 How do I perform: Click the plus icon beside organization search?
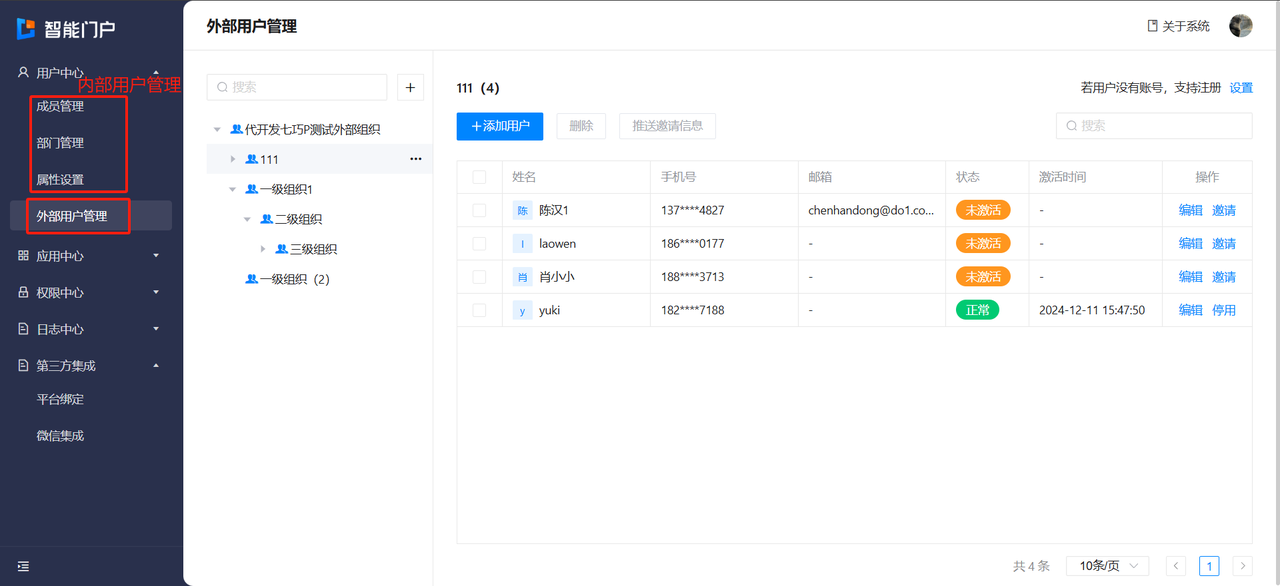click(x=410, y=87)
